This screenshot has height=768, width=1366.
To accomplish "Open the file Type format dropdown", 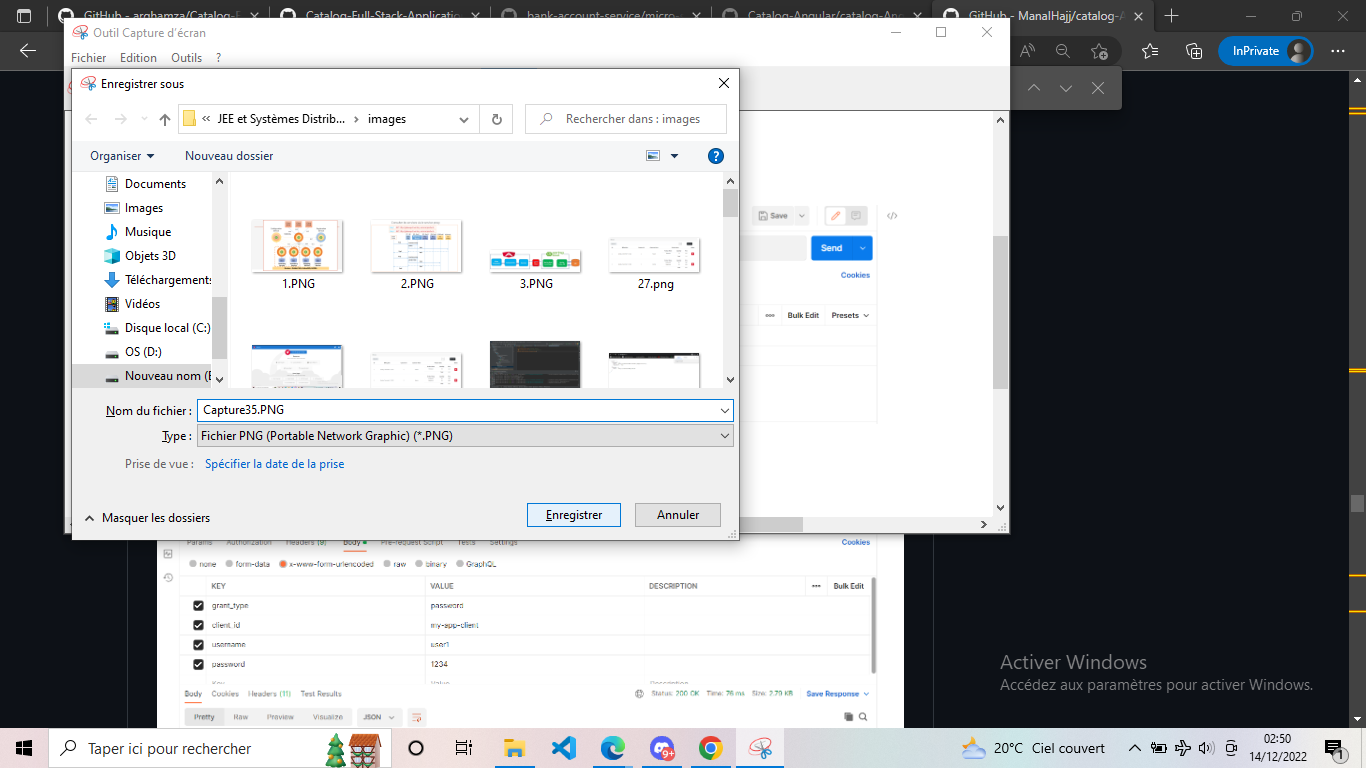I will 724,435.
